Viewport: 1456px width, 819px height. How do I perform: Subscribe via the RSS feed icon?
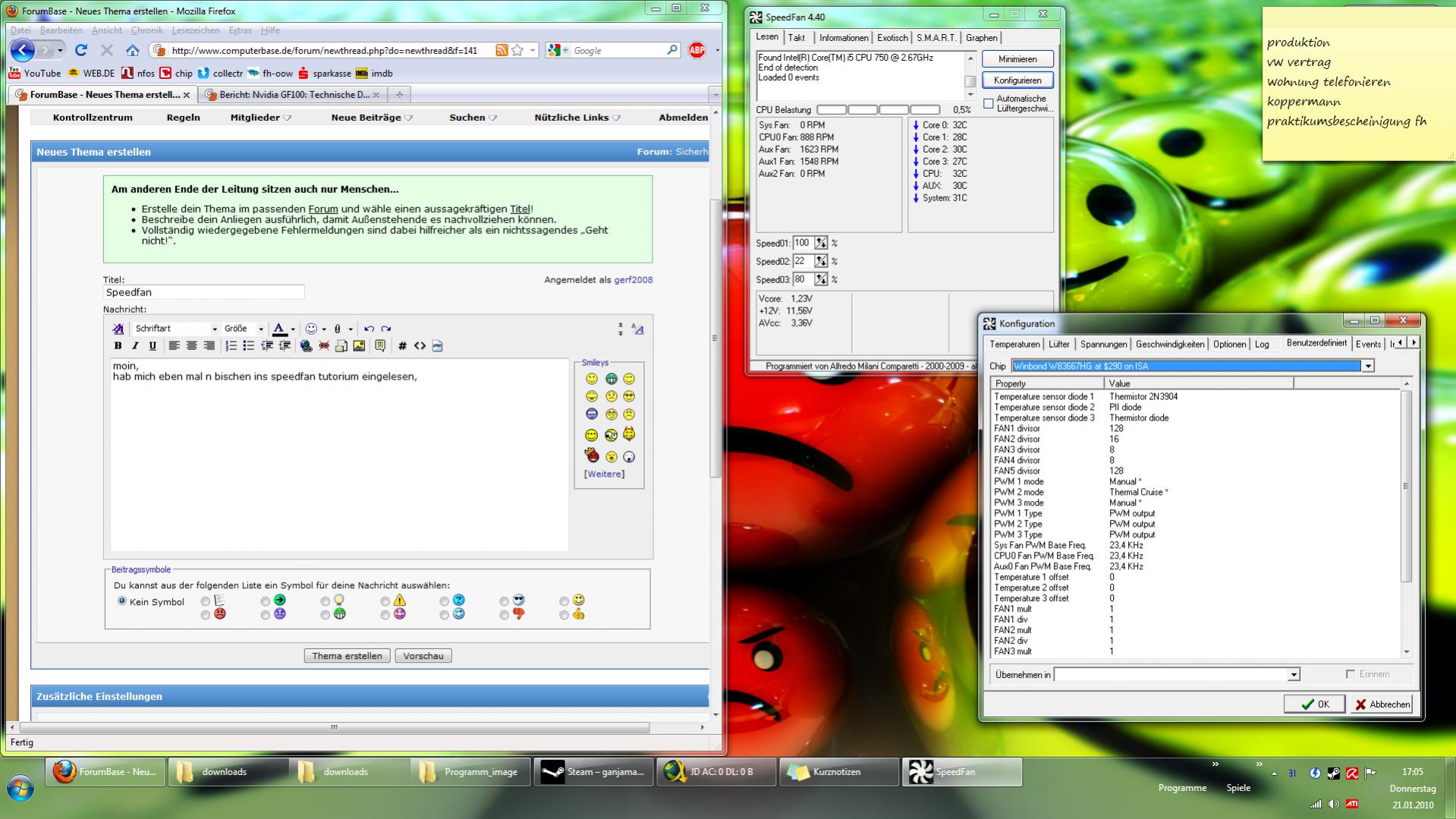502,50
